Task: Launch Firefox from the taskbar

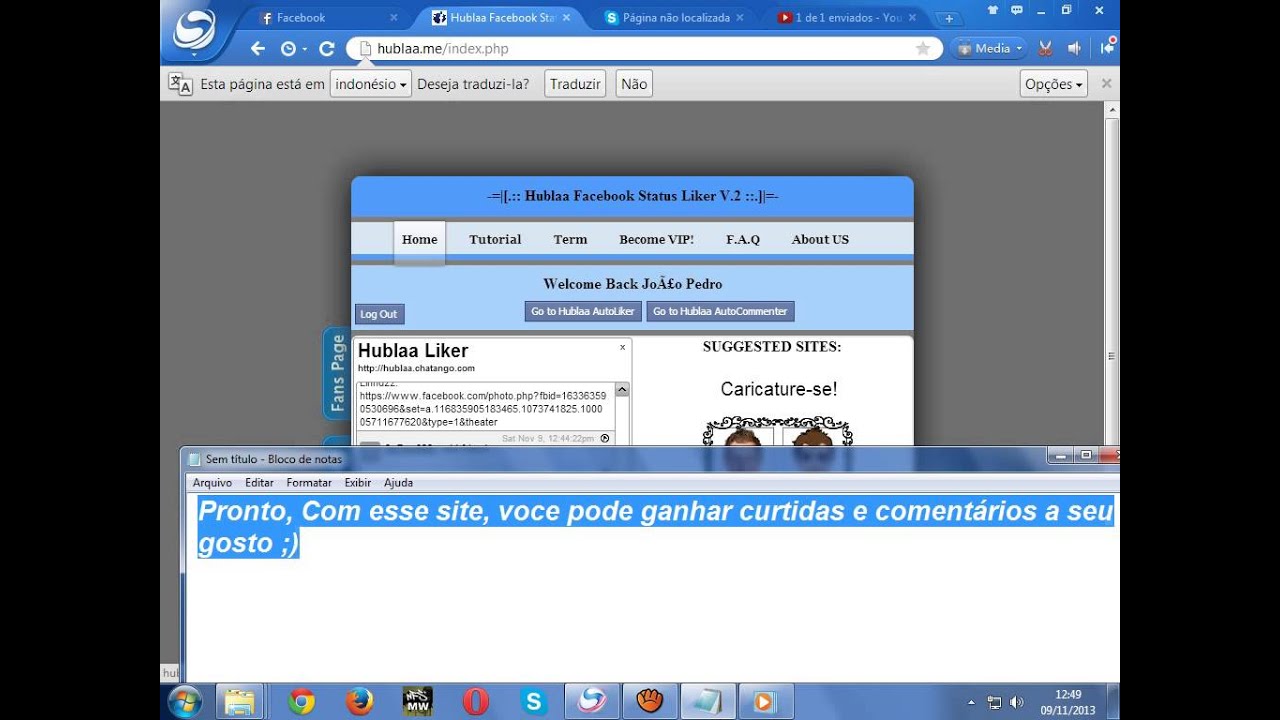Action: pyautogui.click(x=359, y=702)
